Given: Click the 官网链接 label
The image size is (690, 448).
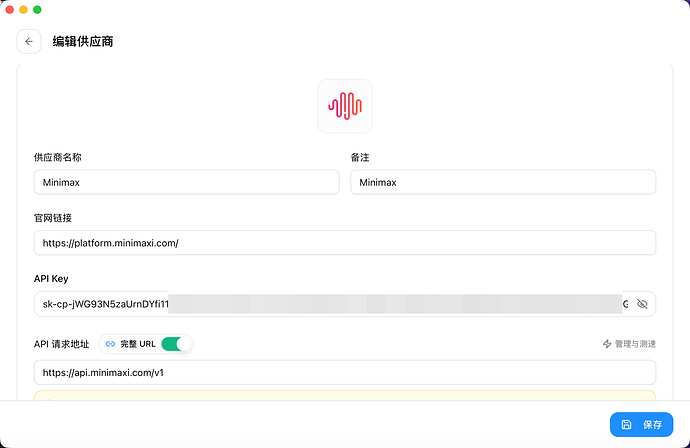Looking at the screenshot, I should (53, 218).
